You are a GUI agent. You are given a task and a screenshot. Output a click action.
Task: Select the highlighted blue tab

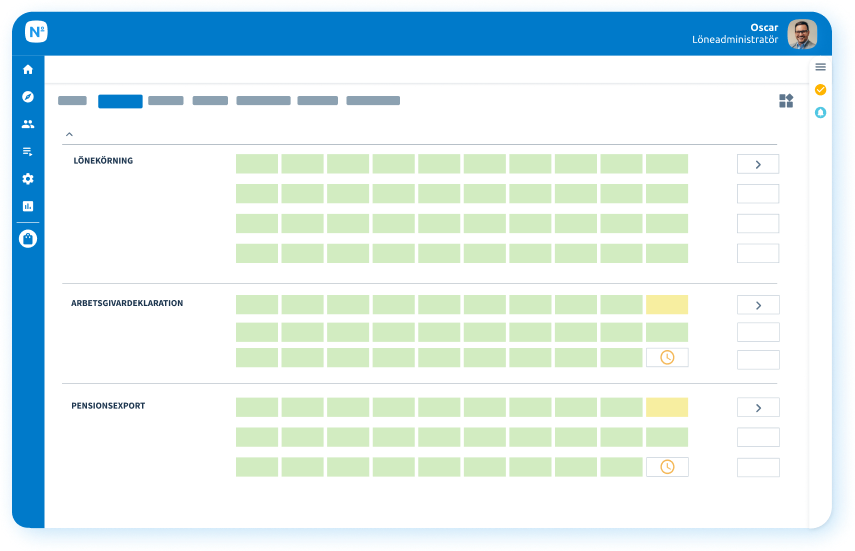coord(120,101)
